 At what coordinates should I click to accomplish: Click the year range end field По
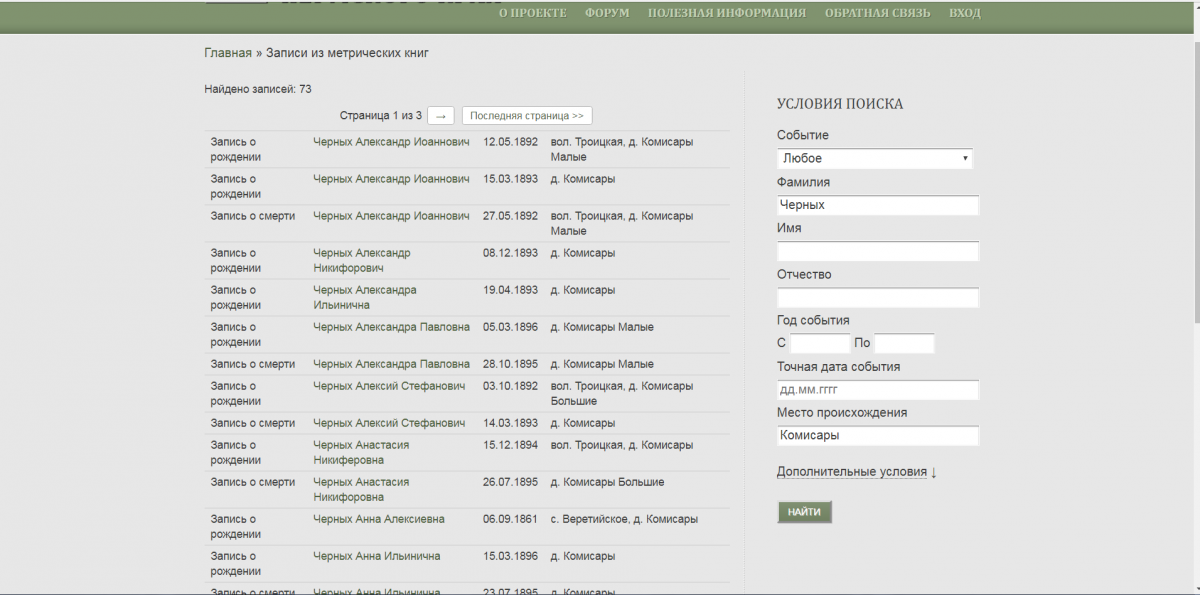click(904, 344)
